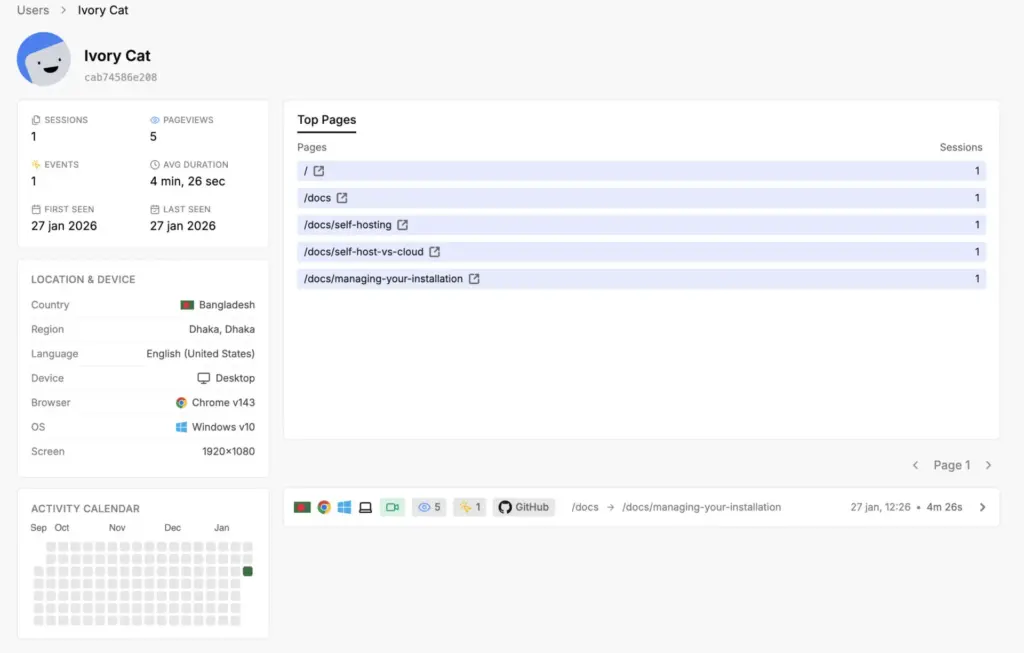The width and height of the screenshot is (1024, 653).
Task: Open external link icon for root page
Action: pyautogui.click(x=319, y=171)
